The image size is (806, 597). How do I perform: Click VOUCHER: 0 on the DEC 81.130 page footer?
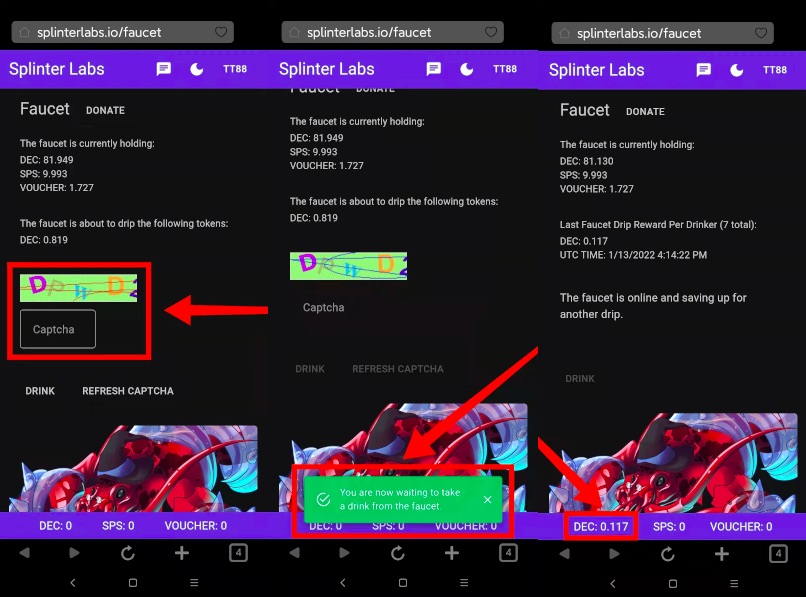pos(741,527)
